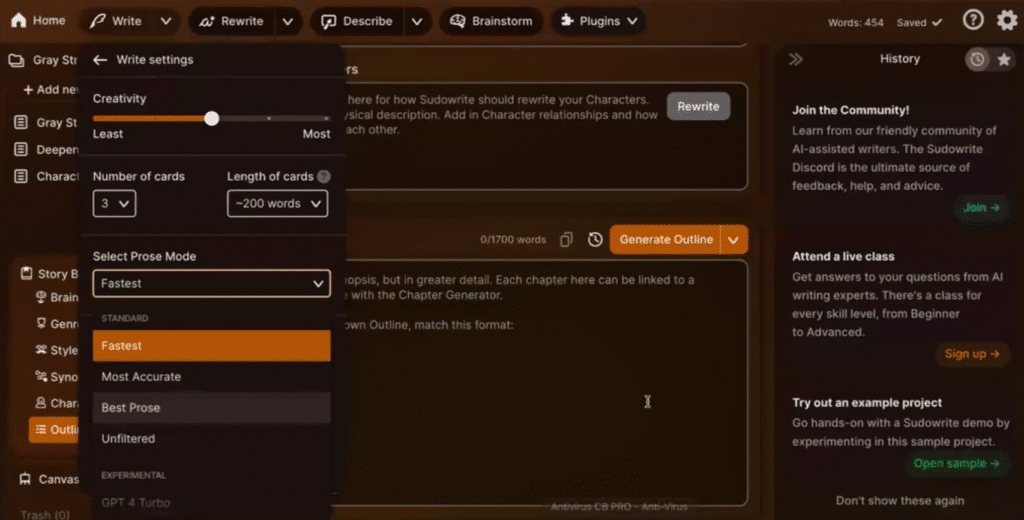Viewport: 1024px width, 520px height.
Task: Expand the Generate Outline dropdown arrow
Action: 733,240
